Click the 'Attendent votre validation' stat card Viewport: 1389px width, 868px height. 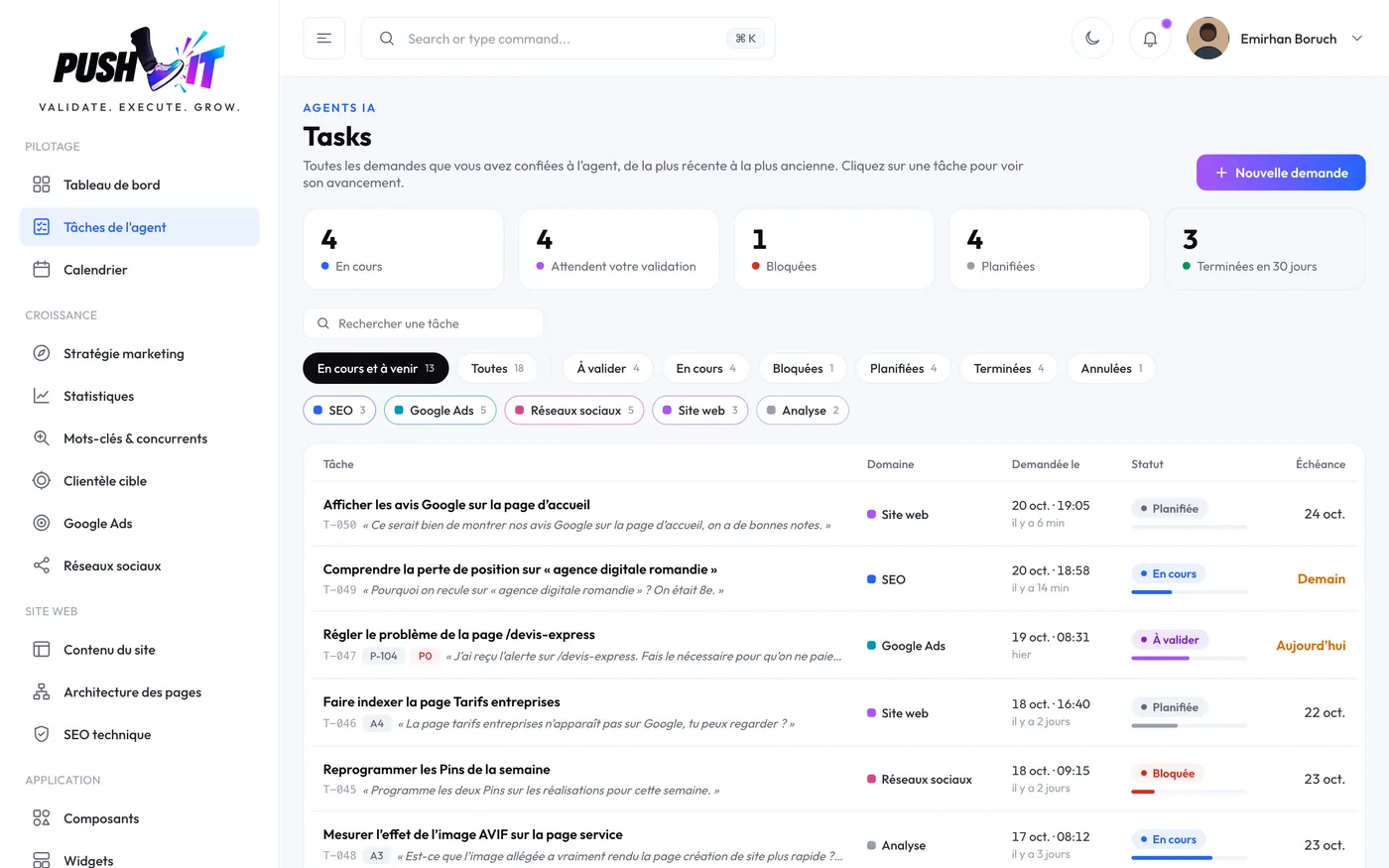pyautogui.click(x=619, y=249)
